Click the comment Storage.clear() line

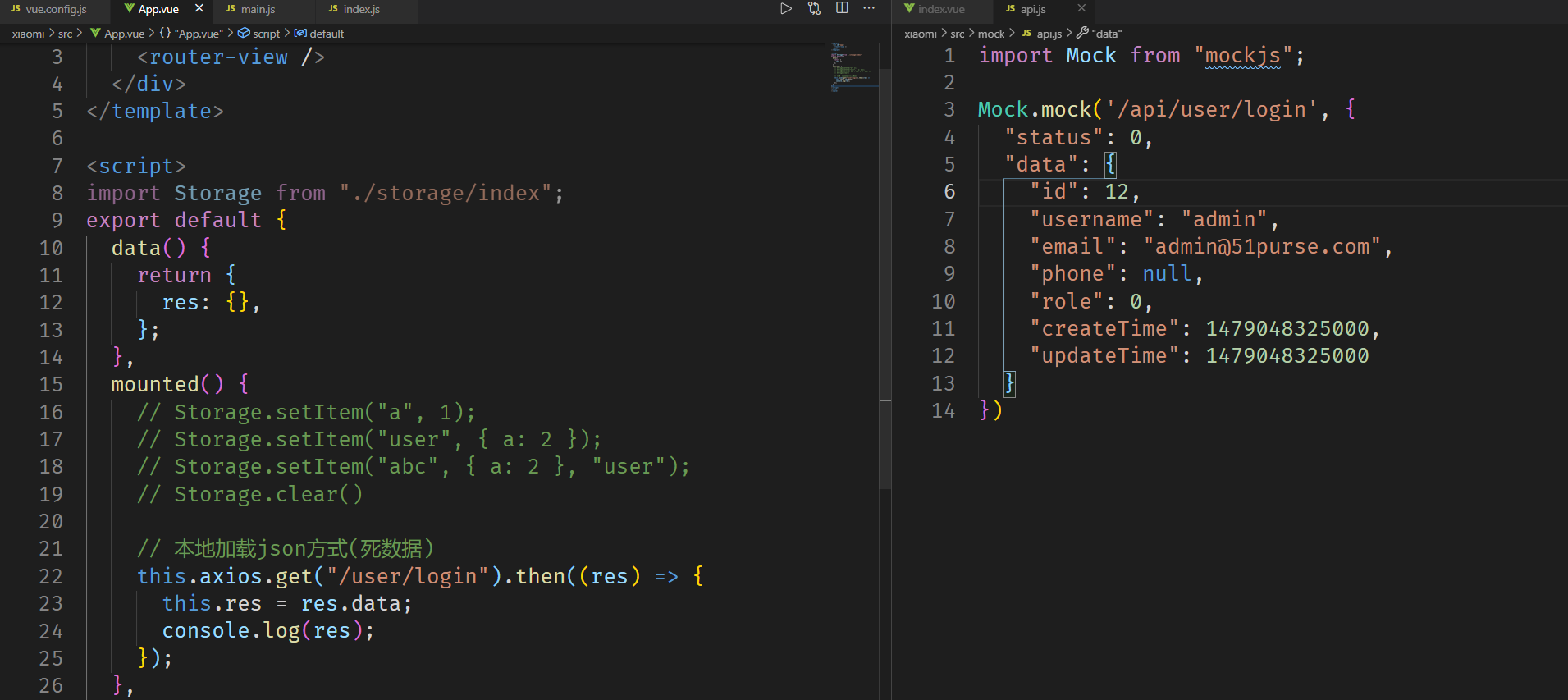[x=249, y=494]
